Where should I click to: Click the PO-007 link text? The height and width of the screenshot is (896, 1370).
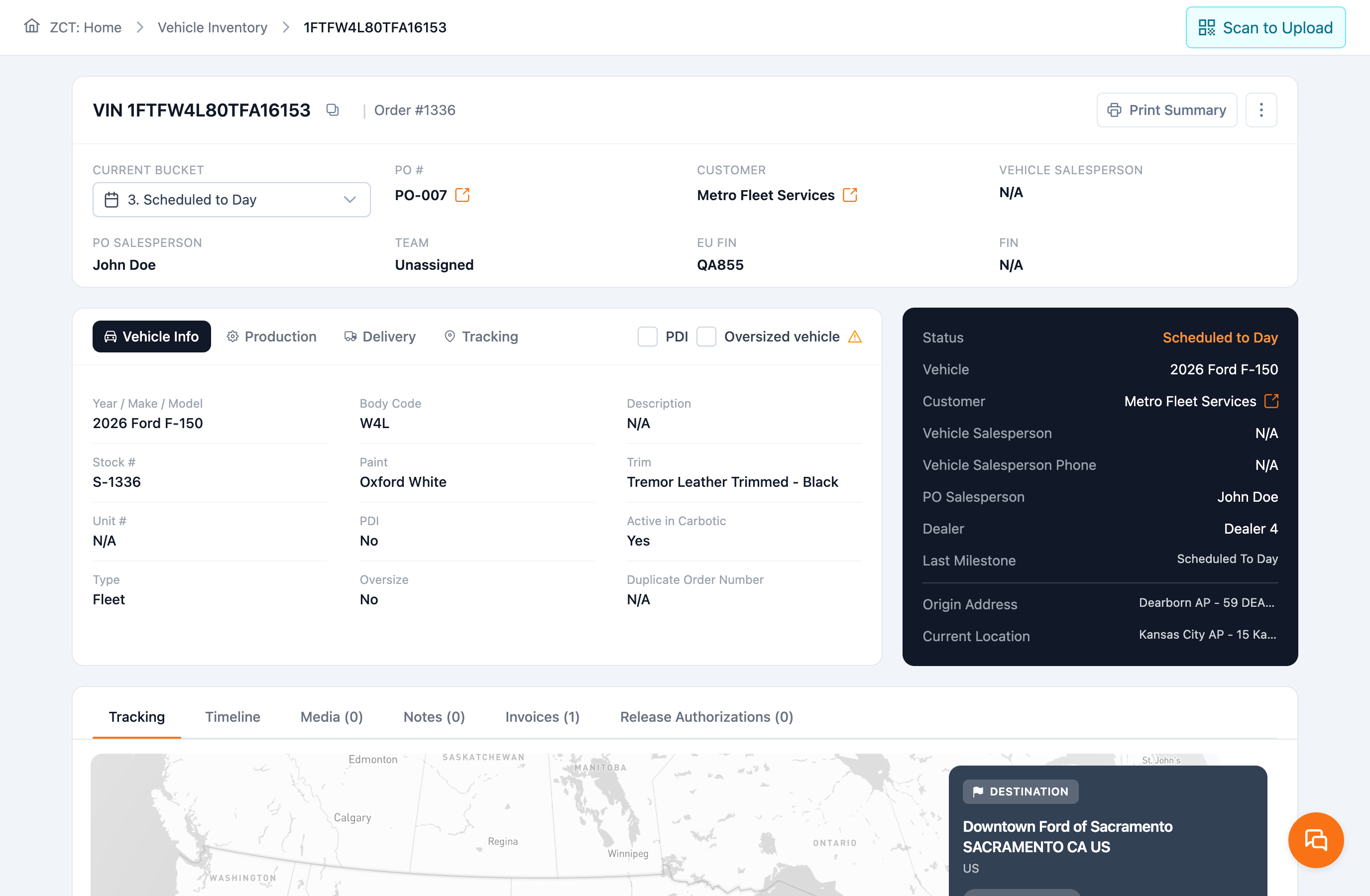click(x=421, y=195)
